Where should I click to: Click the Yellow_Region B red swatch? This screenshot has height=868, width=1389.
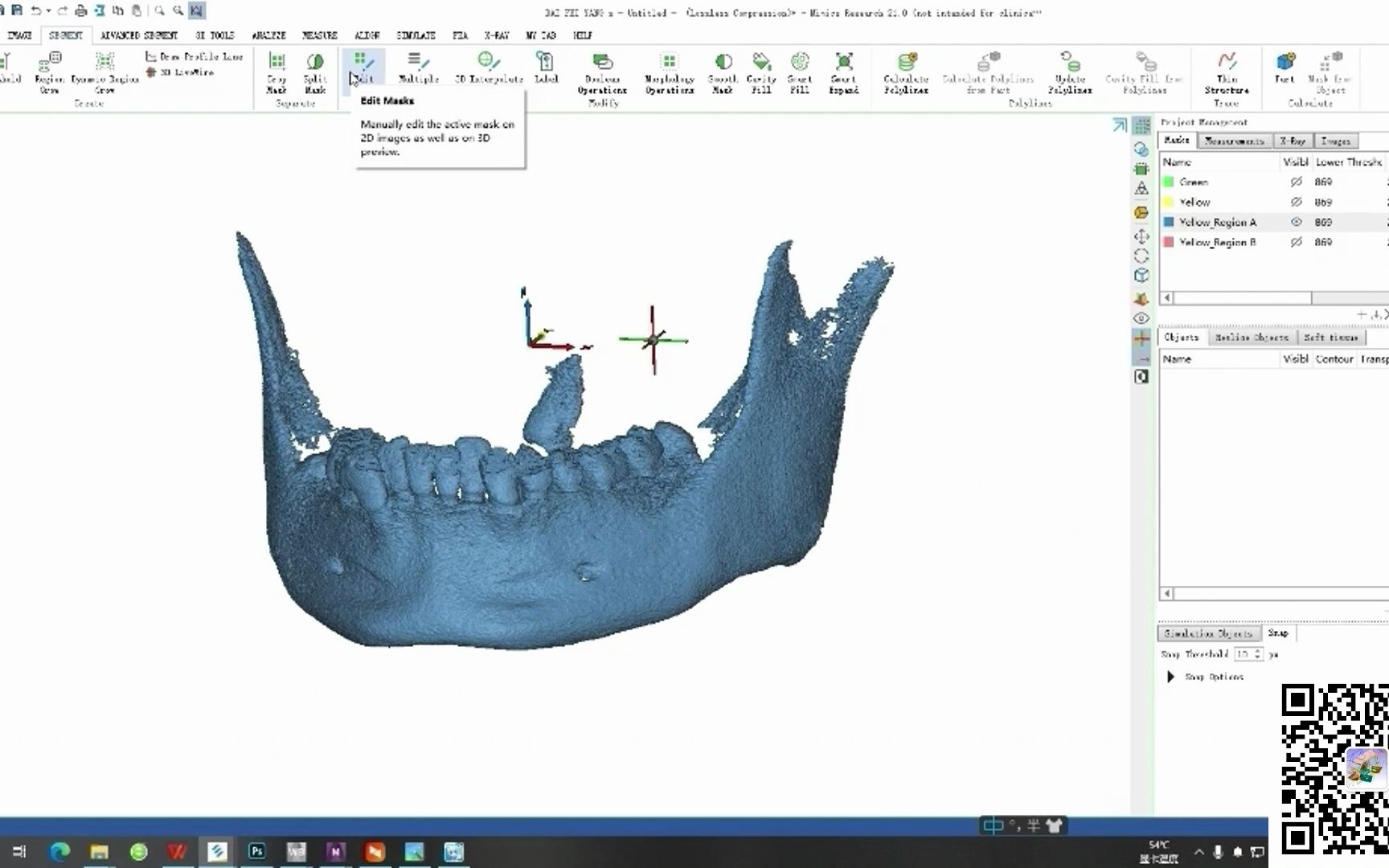point(1169,242)
